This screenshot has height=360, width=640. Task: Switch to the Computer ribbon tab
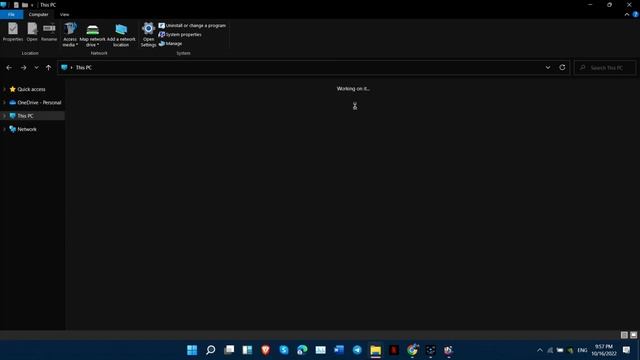pyautogui.click(x=38, y=14)
